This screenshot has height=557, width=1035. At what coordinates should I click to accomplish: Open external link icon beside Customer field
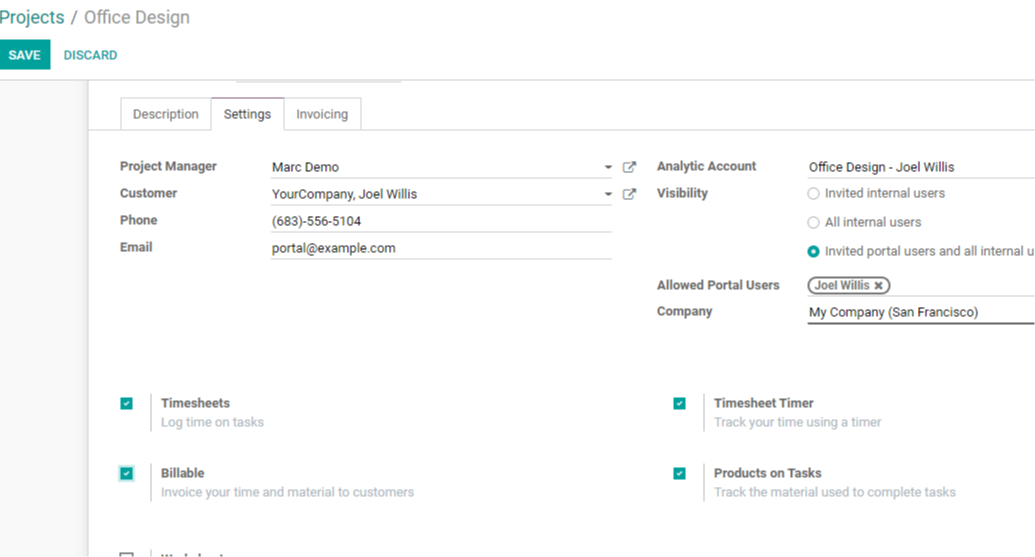(629, 194)
